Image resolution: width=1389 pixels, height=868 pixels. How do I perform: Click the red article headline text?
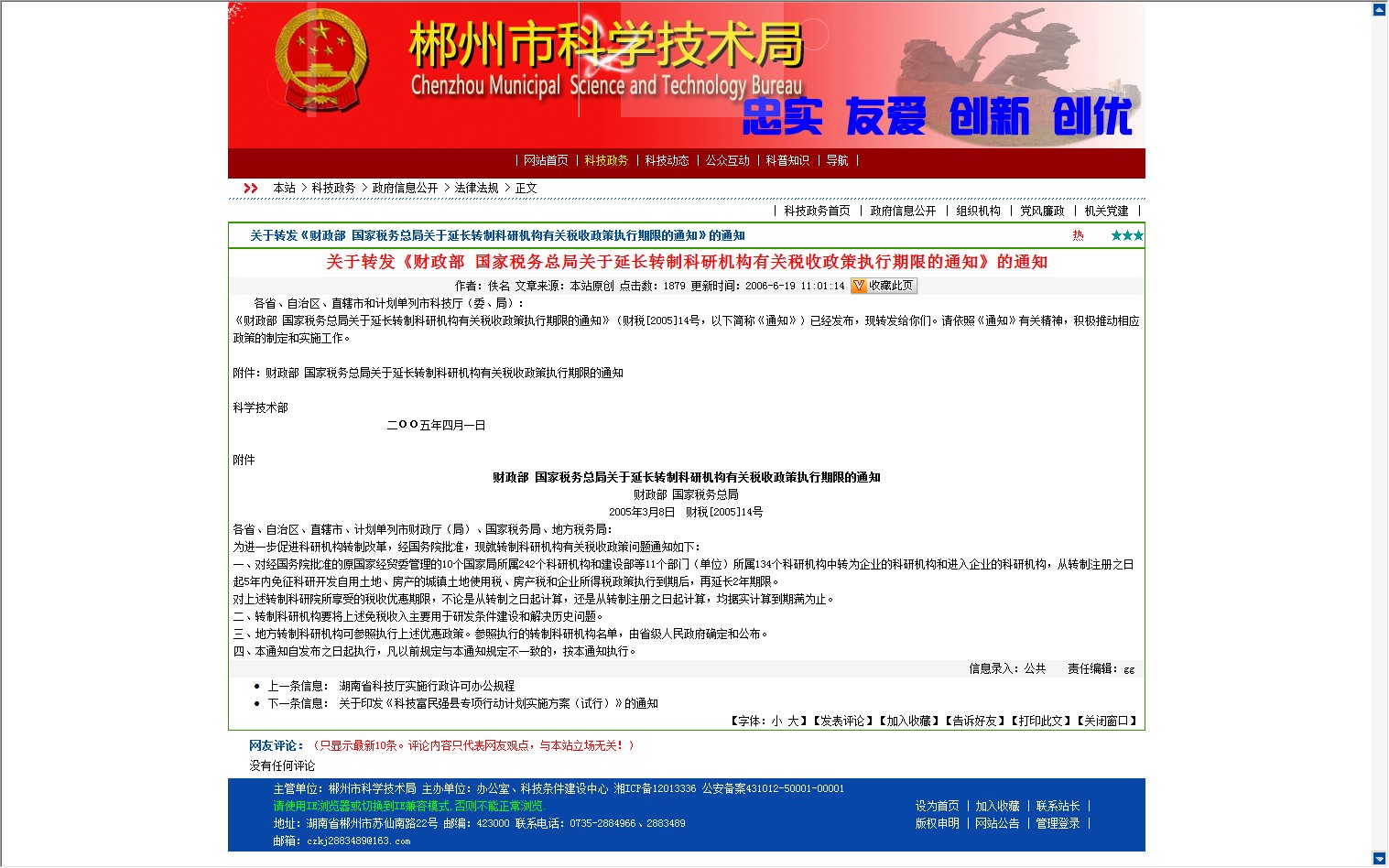pos(687,262)
